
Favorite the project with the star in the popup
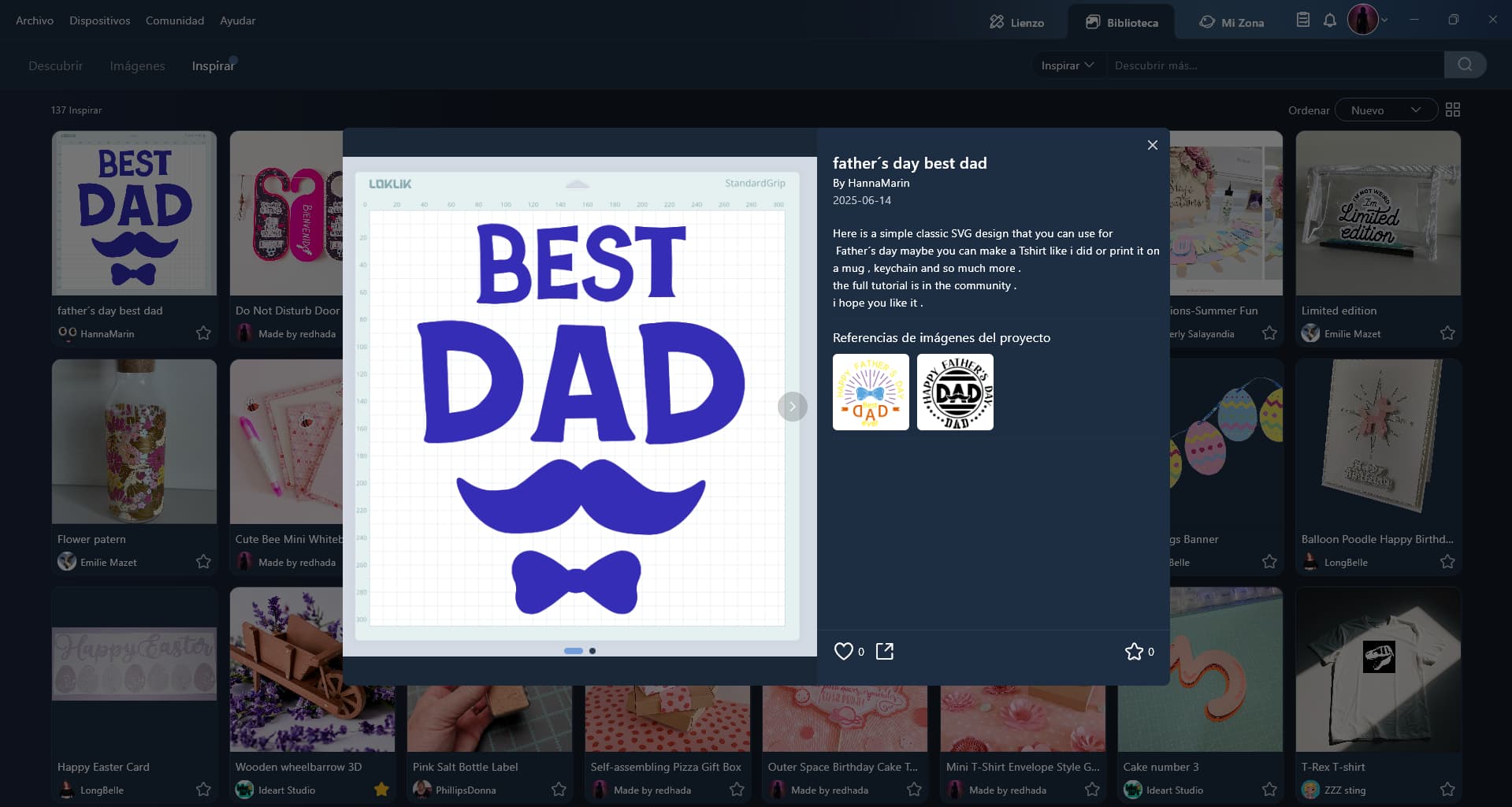[1134, 651]
